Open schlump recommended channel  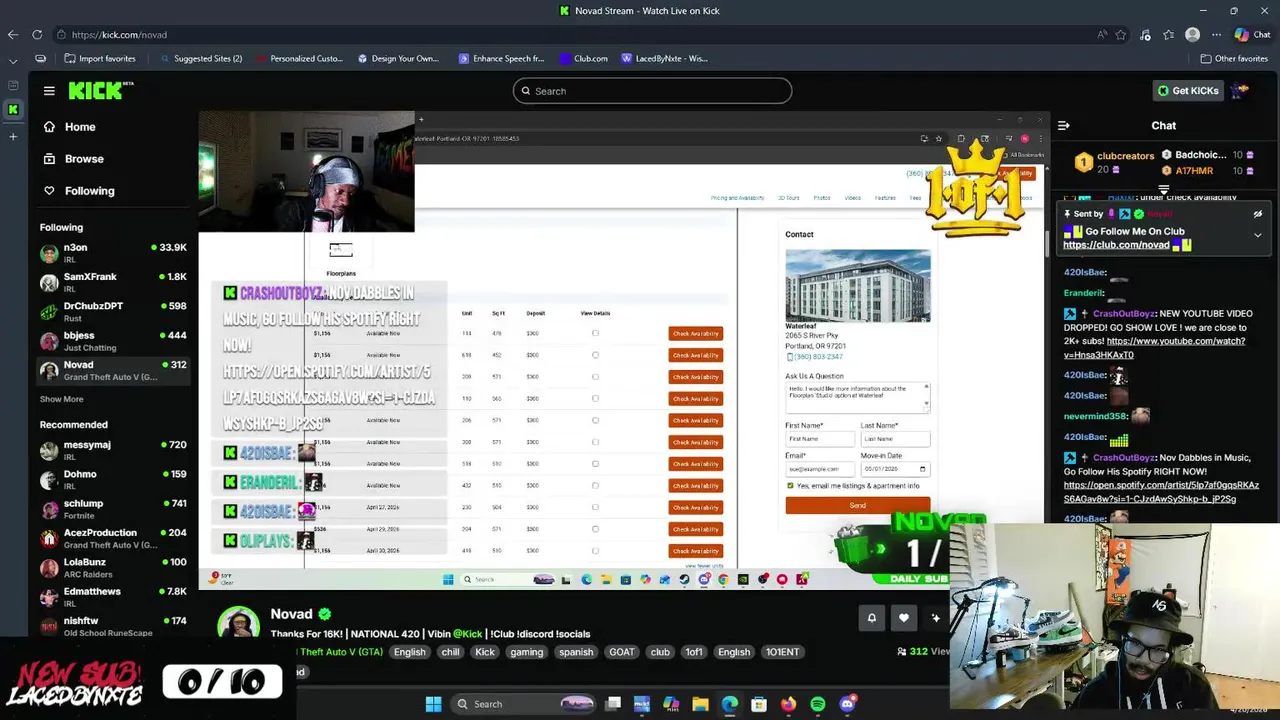[112, 509]
